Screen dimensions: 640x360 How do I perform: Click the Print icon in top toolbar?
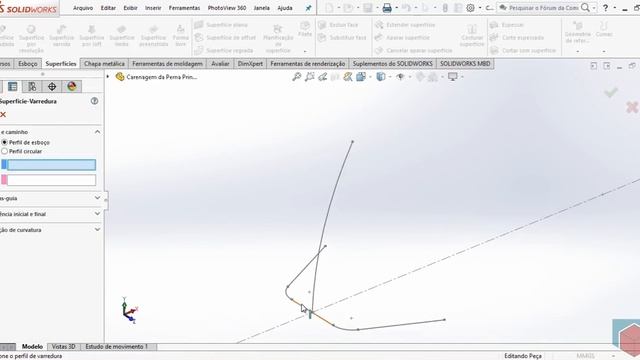387,8
